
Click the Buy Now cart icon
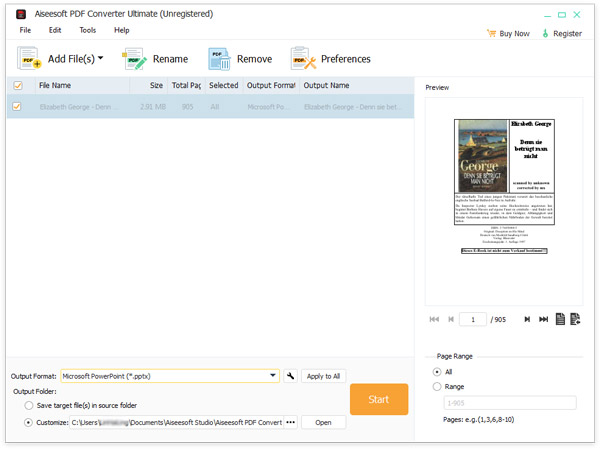click(x=492, y=33)
